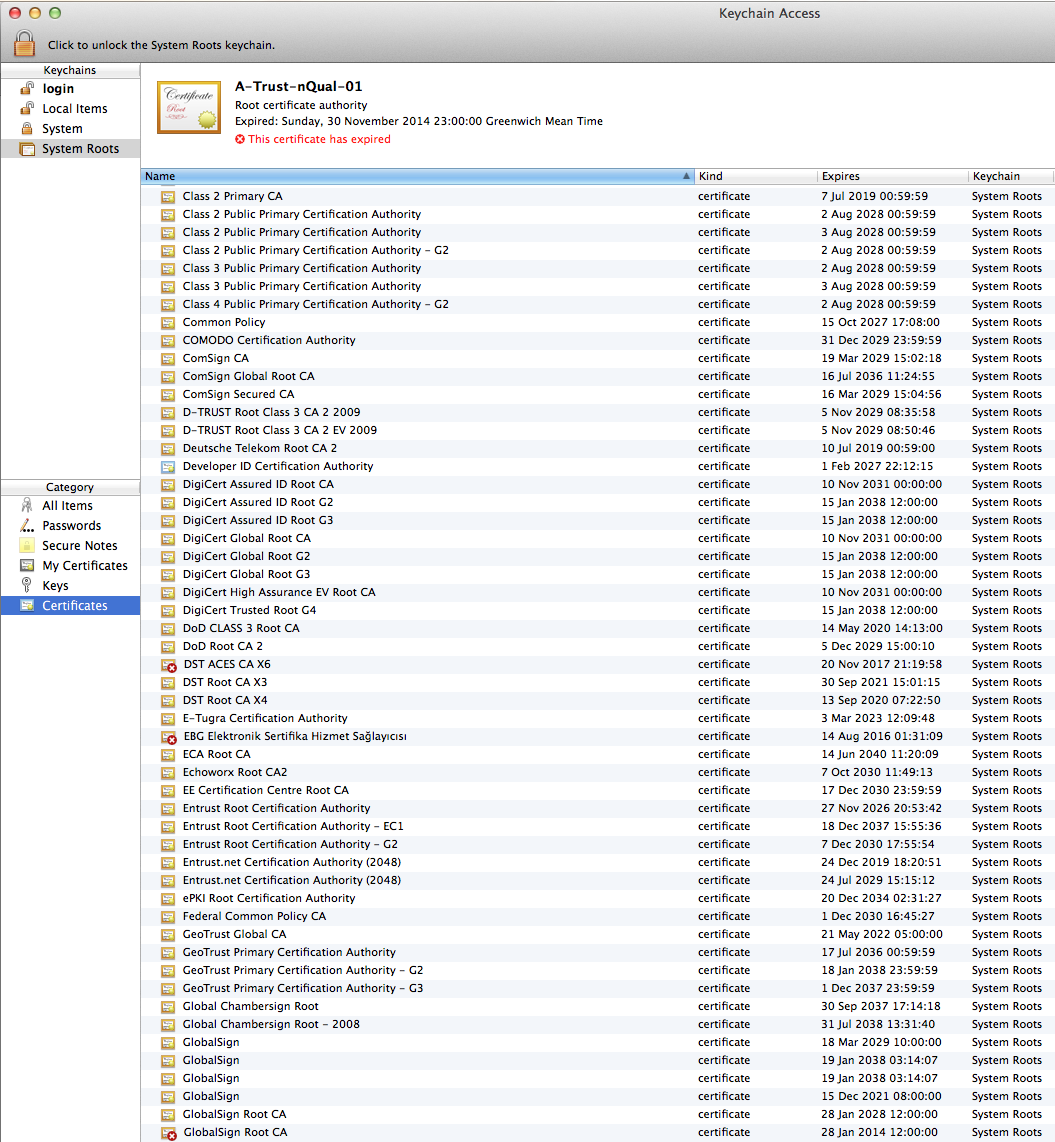1055x1142 pixels.
Task: Select EE Certification Centre Root CA
Action: (597, 790)
